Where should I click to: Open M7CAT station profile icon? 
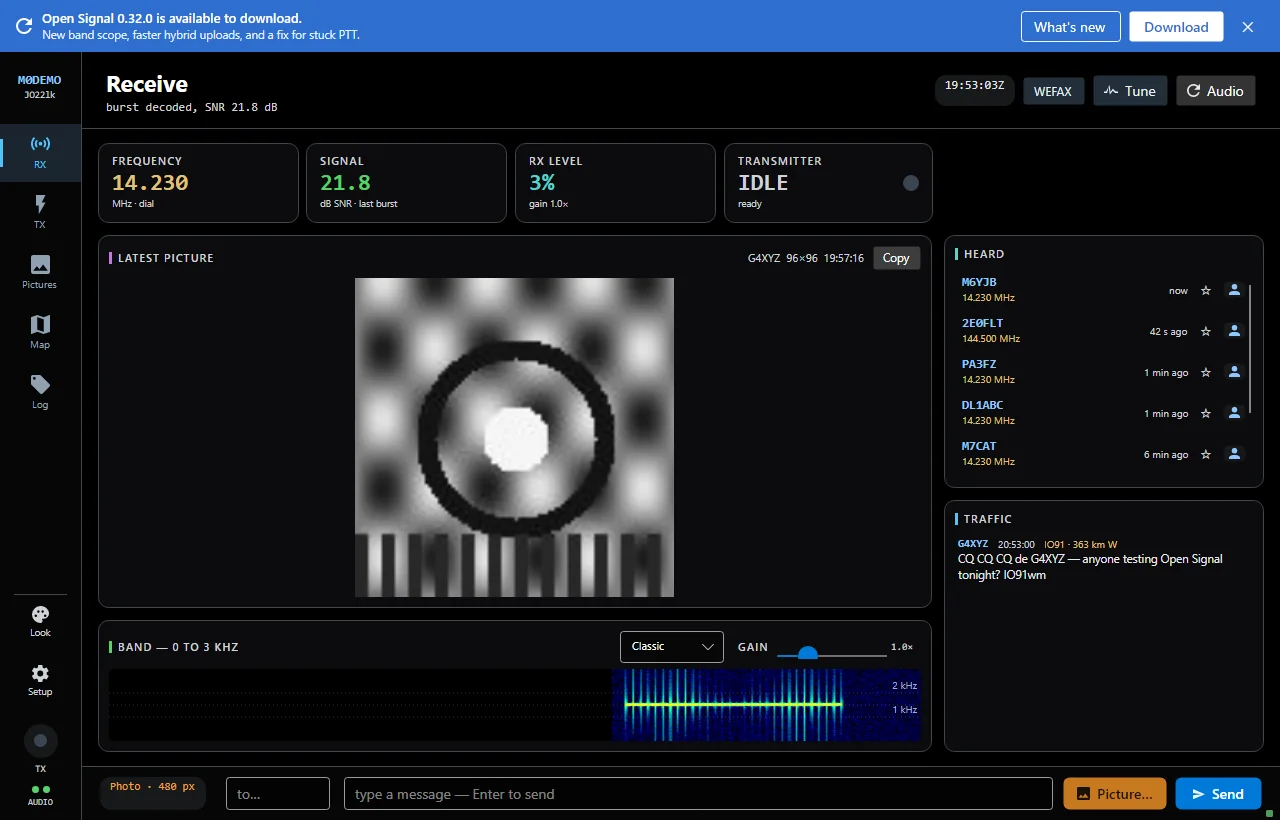point(1234,454)
